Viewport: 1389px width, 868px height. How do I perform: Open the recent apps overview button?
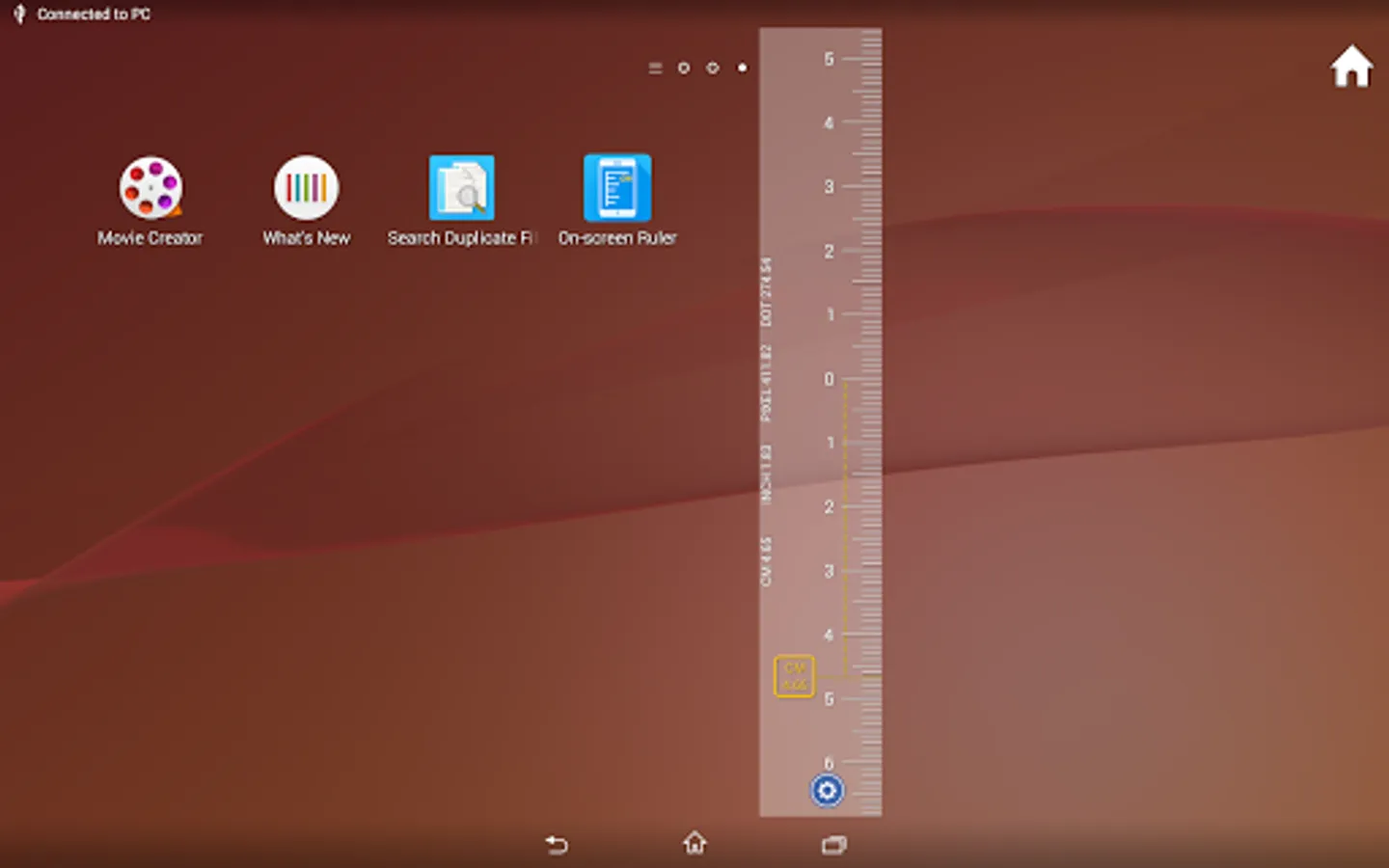[x=833, y=845]
